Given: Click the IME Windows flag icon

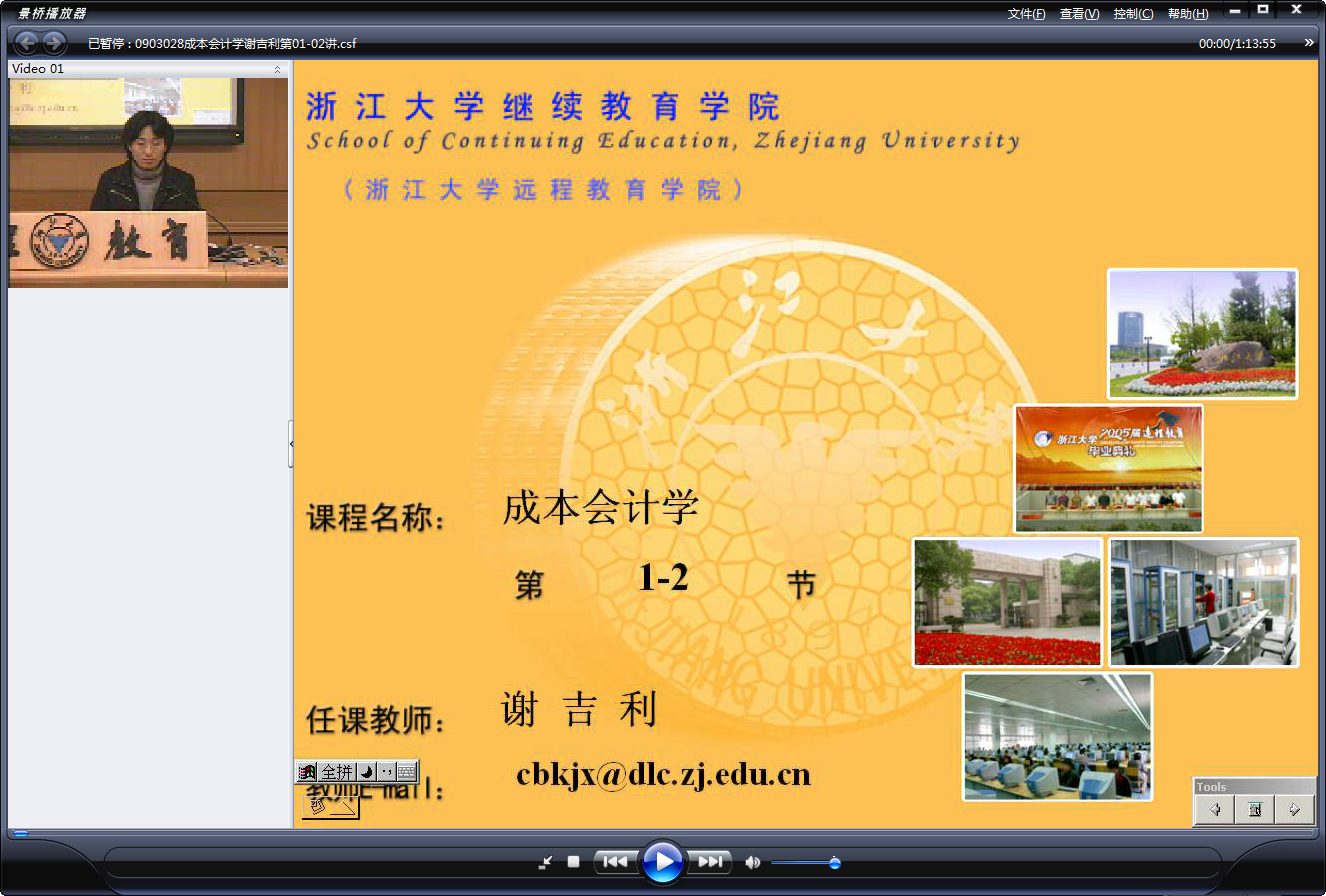Looking at the screenshot, I should point(308,772).
